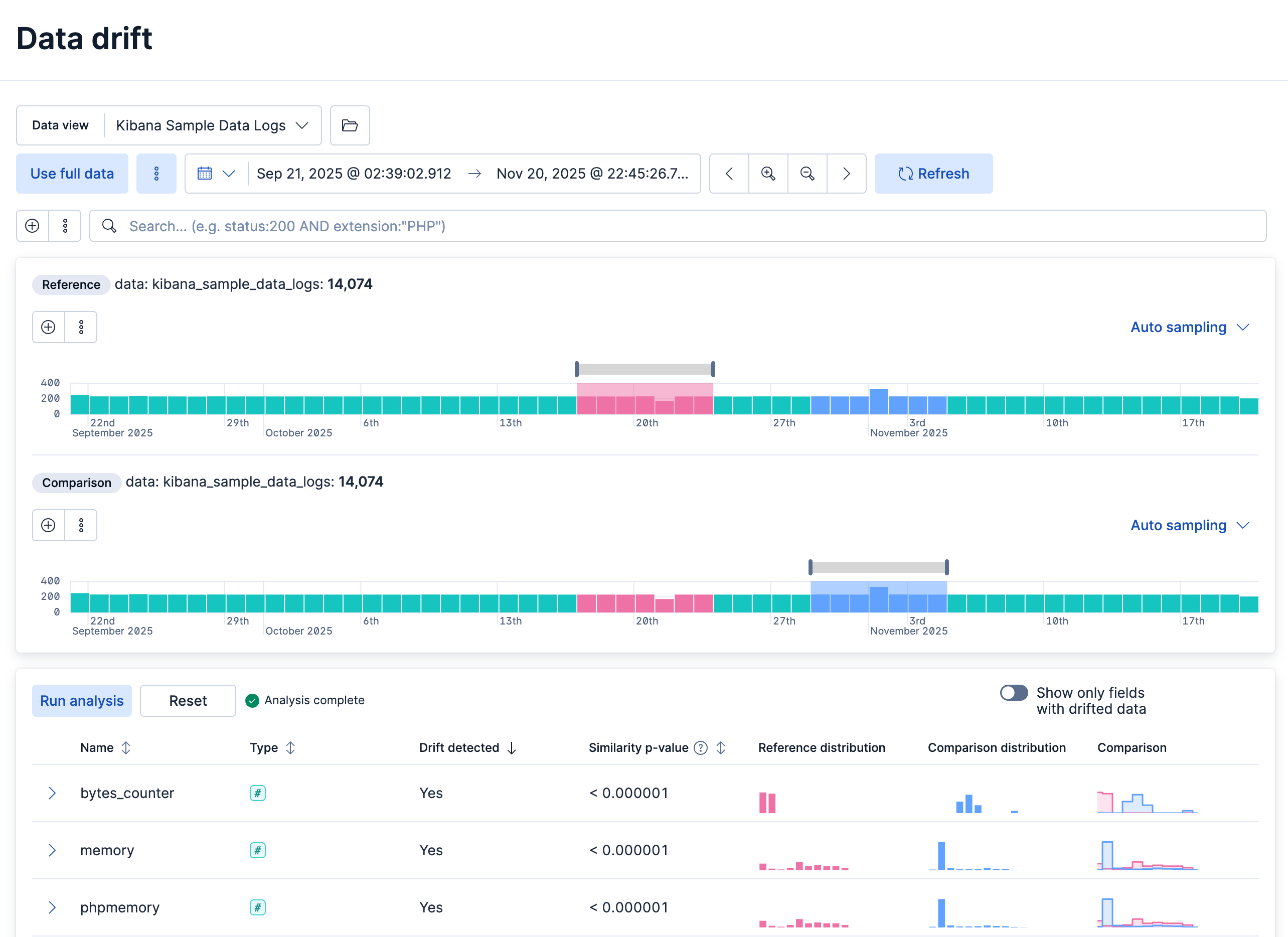Open options menu beside Use full data
This screenshot has width=1288, height=937.
pyautogui.click(x=156, y=174)
